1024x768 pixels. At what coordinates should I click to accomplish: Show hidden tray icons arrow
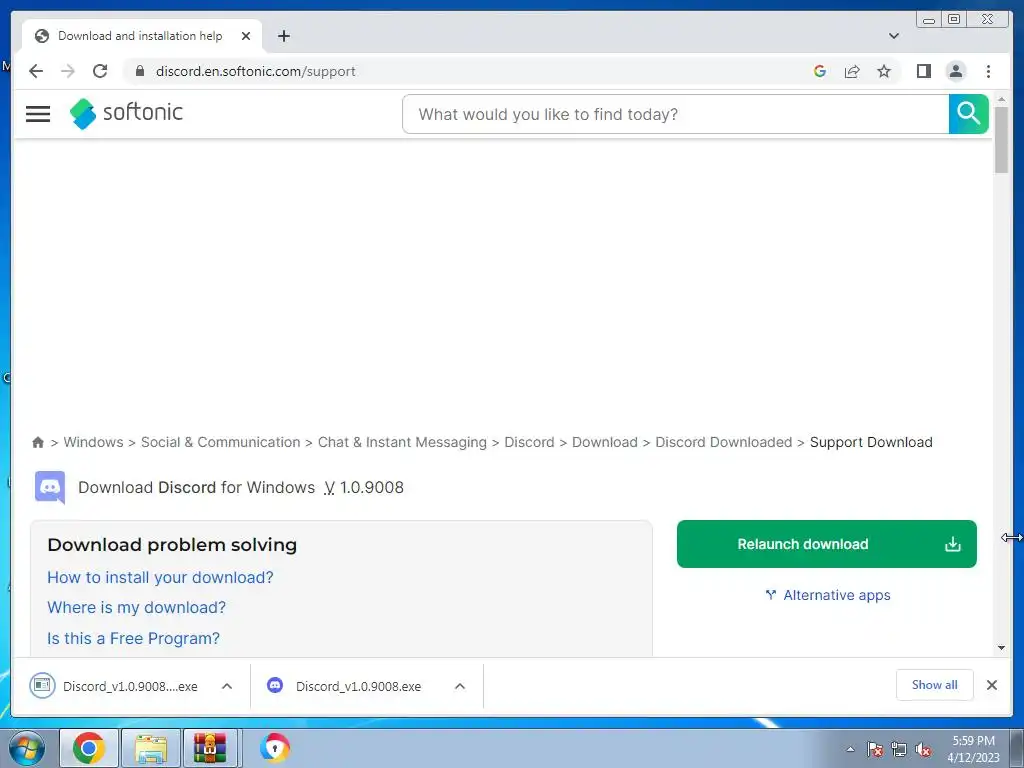click(x=850, y=749)
